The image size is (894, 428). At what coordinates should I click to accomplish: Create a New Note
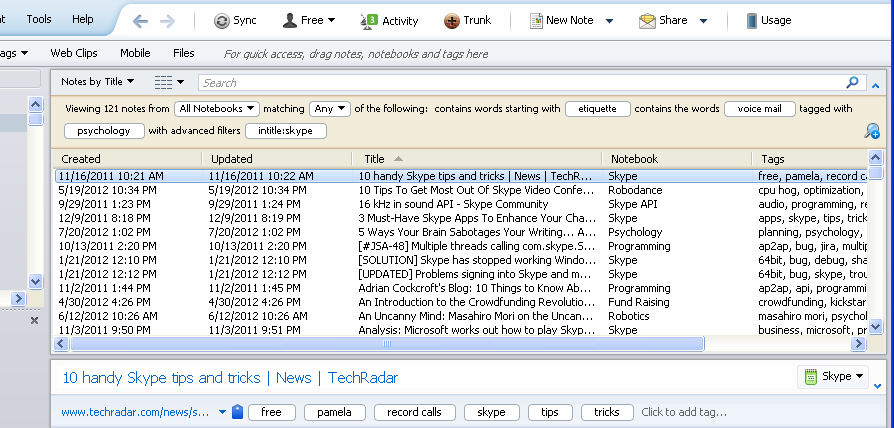click(x=562, y=21)
